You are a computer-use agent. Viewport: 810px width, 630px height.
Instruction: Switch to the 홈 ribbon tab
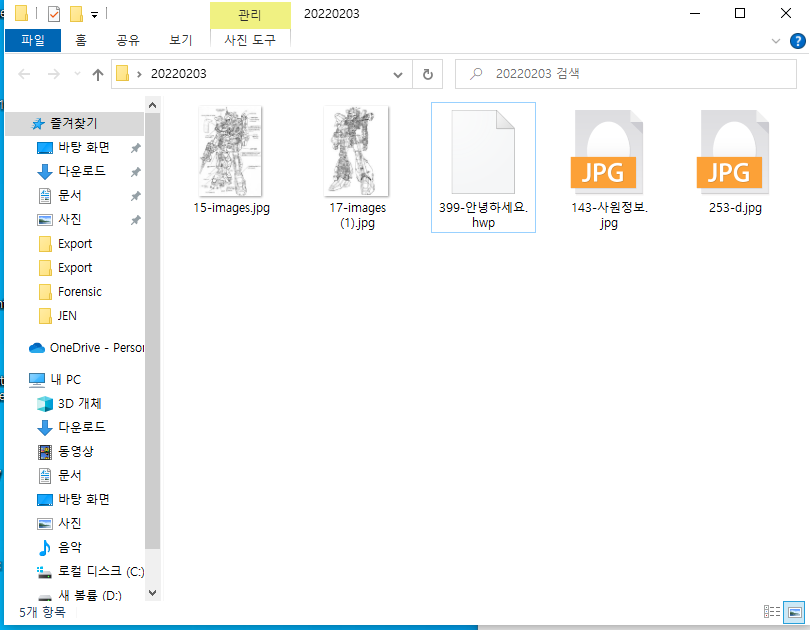[x=81, y=40]
